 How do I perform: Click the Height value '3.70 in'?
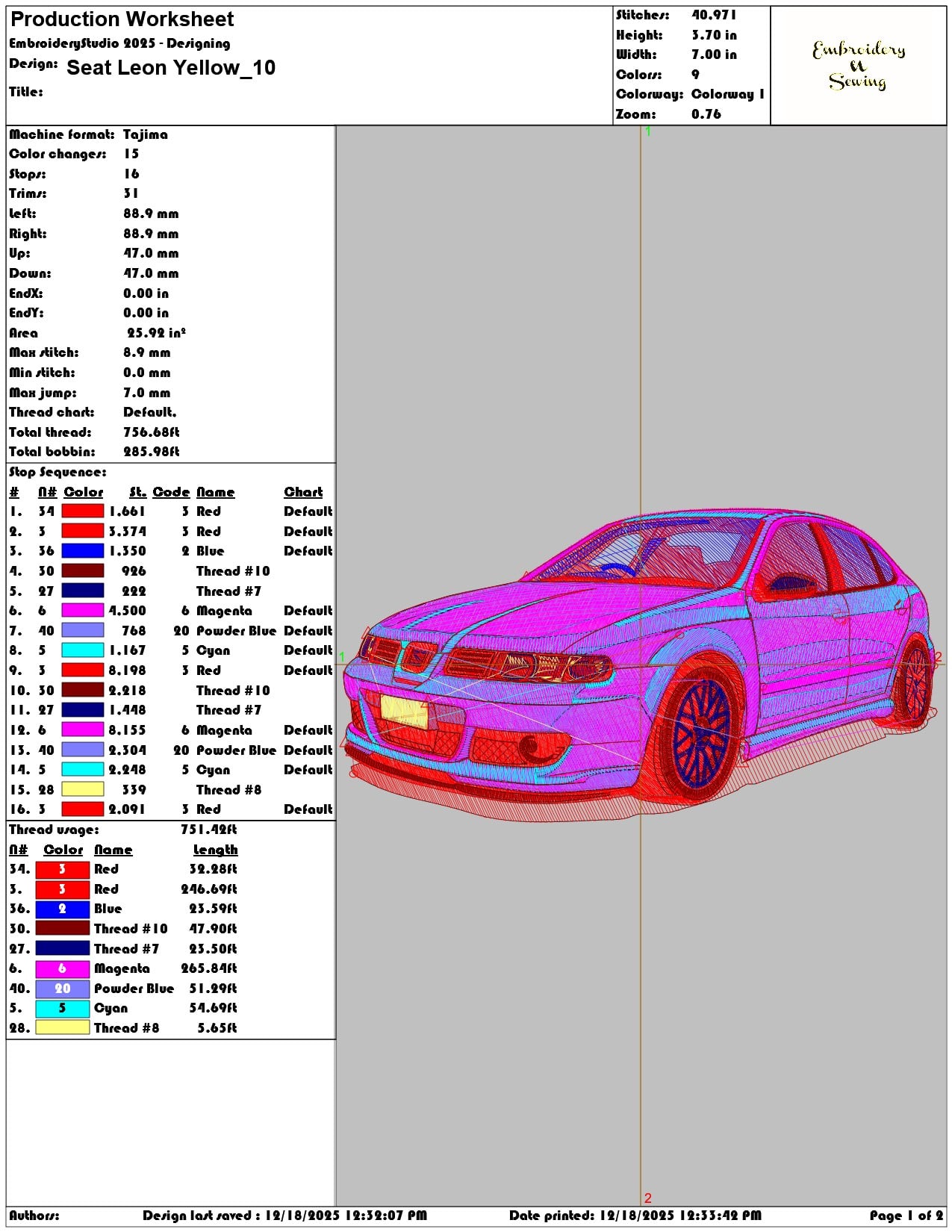point(714,35)
